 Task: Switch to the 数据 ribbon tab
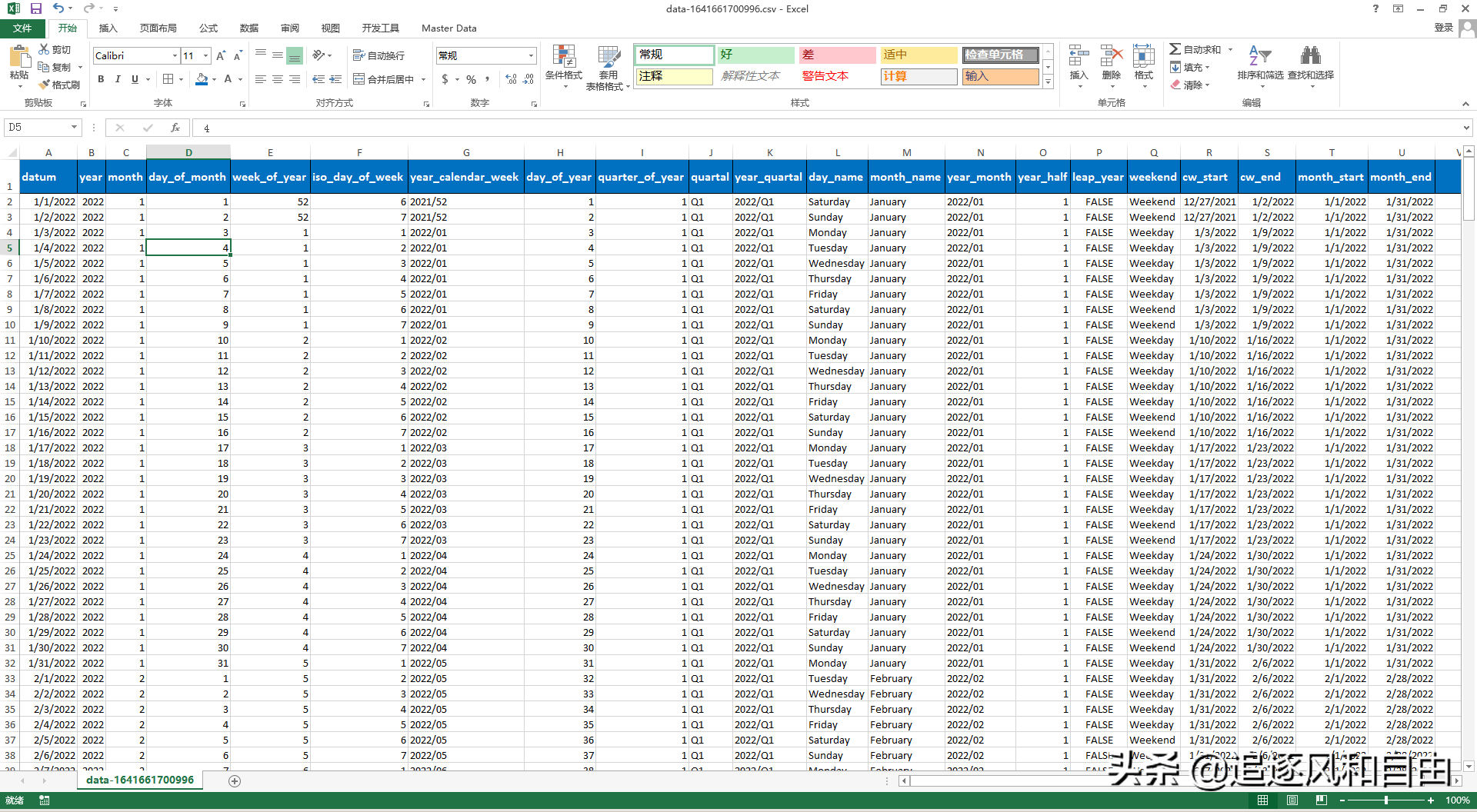(248, 28)
